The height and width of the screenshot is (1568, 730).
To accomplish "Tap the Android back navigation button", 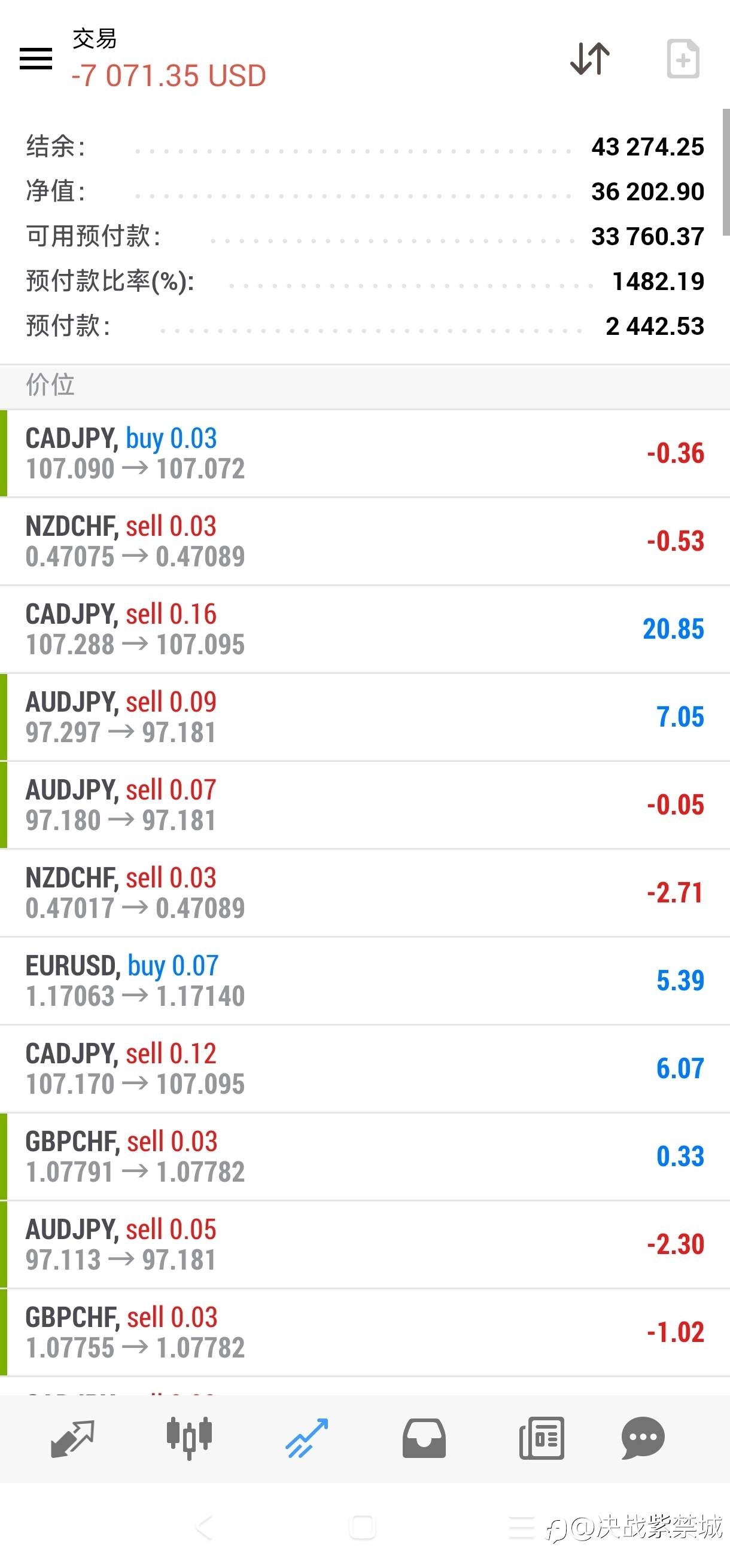I will tap(205, 1527).
